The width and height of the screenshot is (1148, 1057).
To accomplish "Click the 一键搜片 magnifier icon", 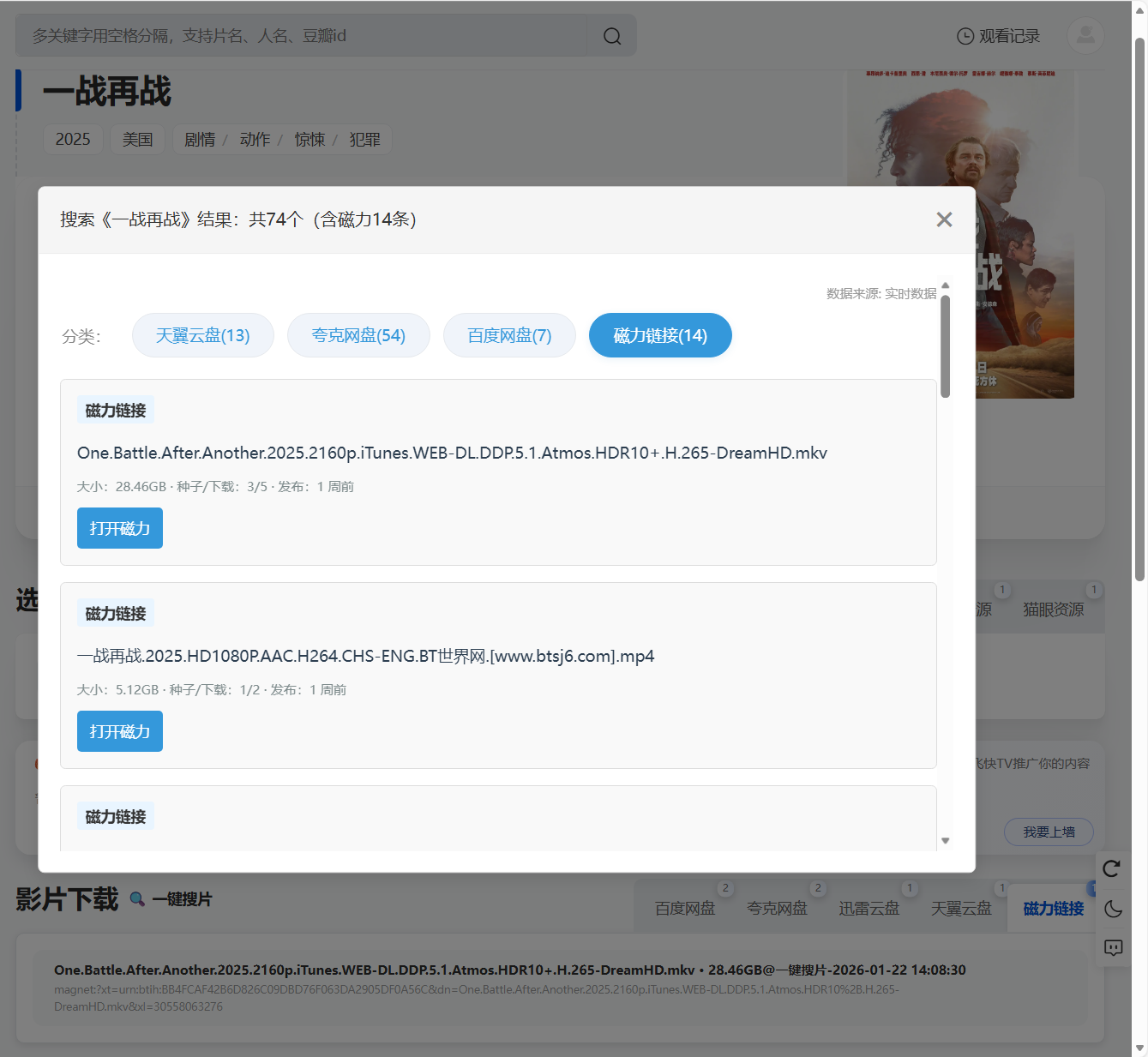I will click(x=137, y=899).
